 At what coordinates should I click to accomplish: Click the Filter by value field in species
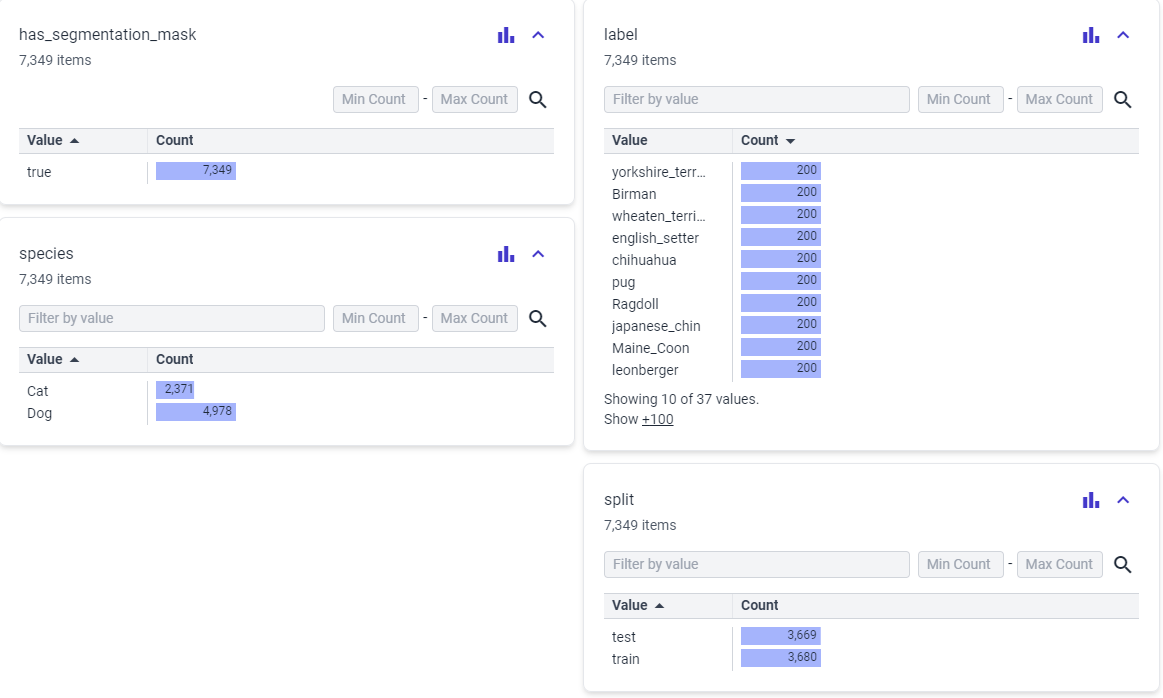pos(172,318)
